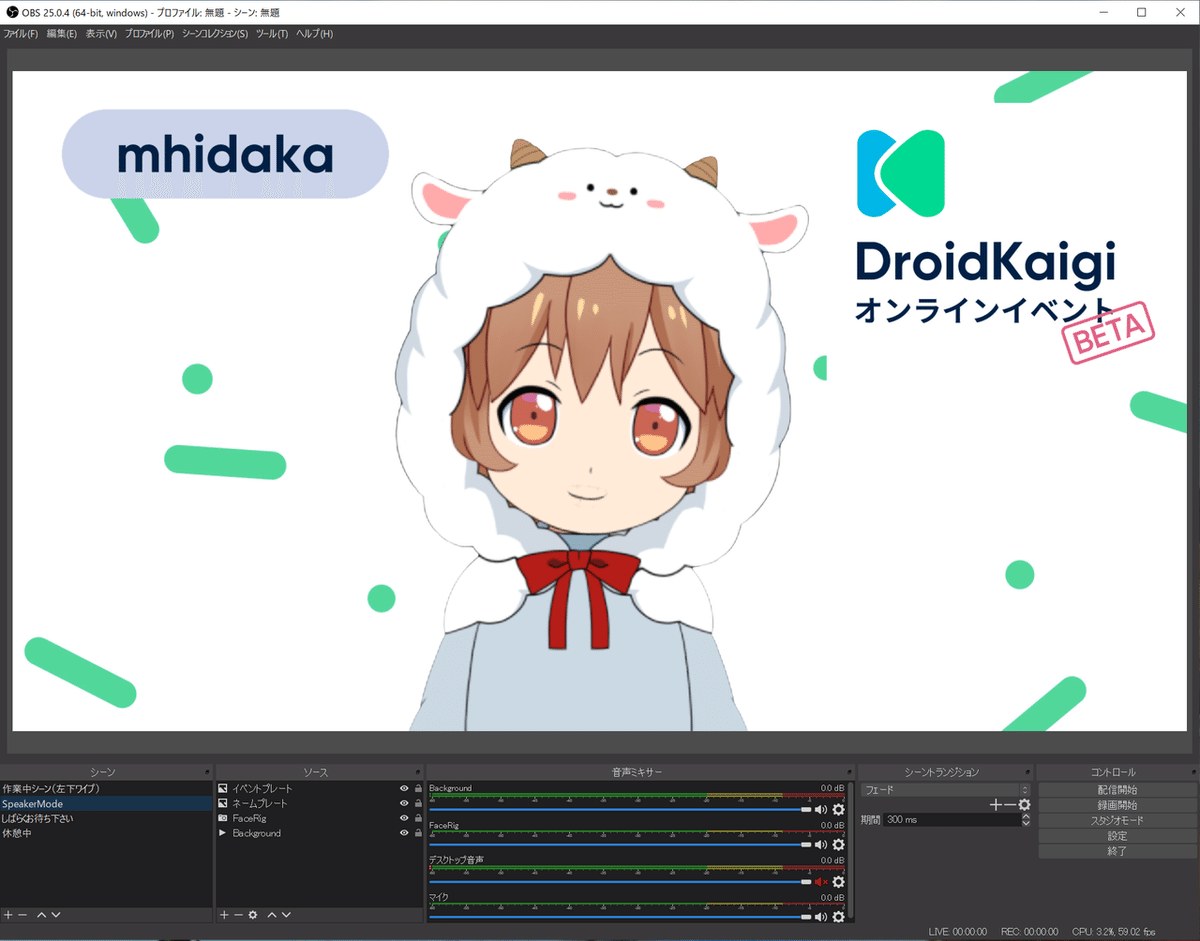Image resolution: width=1200 pixels, height=941 pixels.
Task: Open source properties gear in sources toolbar
Action: (253, 915)
